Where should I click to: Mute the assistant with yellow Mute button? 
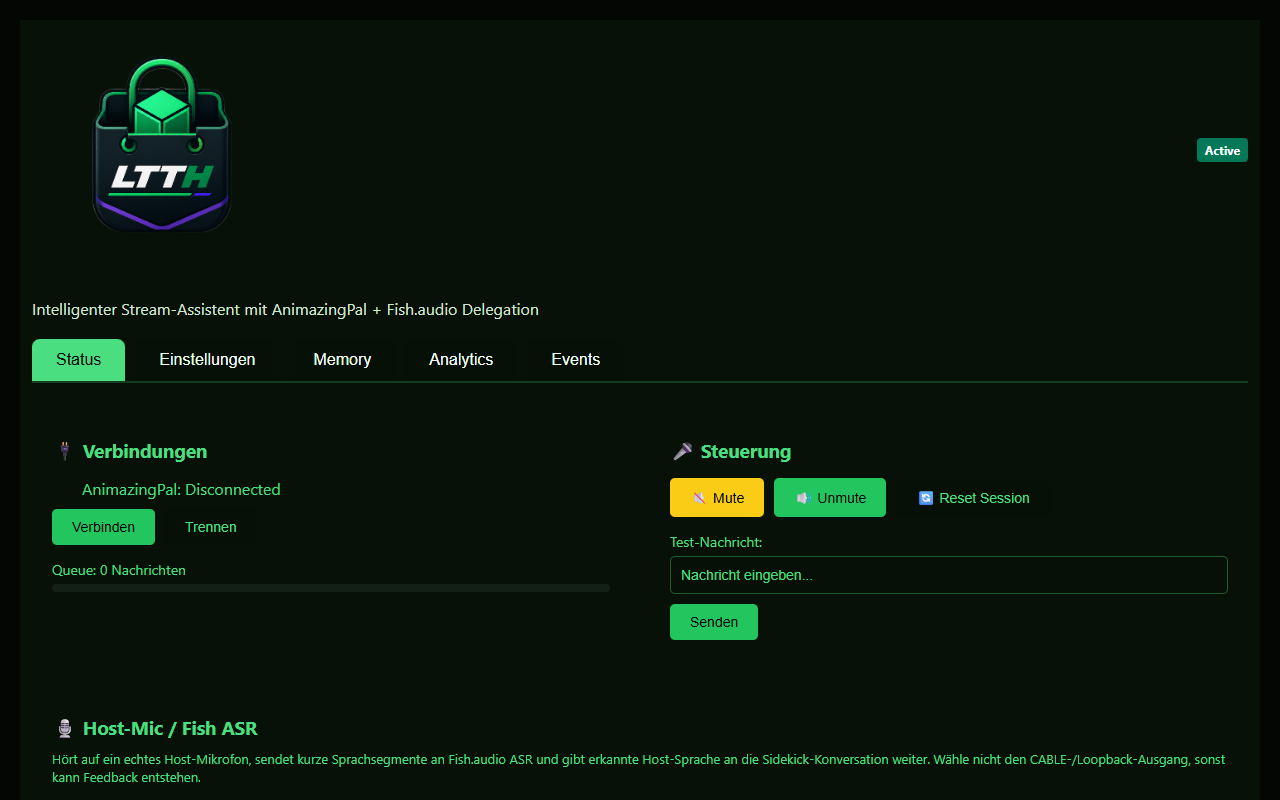click(x=717, y=498)
